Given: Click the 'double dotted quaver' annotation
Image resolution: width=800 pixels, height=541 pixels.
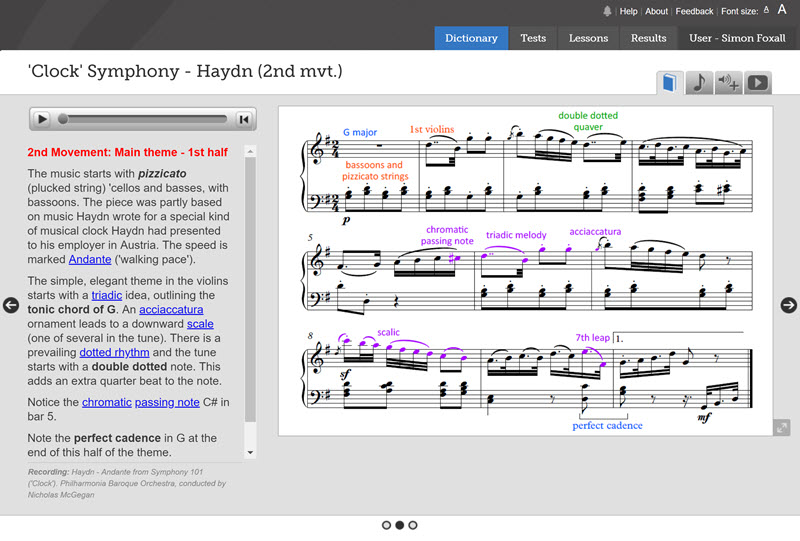Looking at the screenshot, I should [x=588, y=121].
